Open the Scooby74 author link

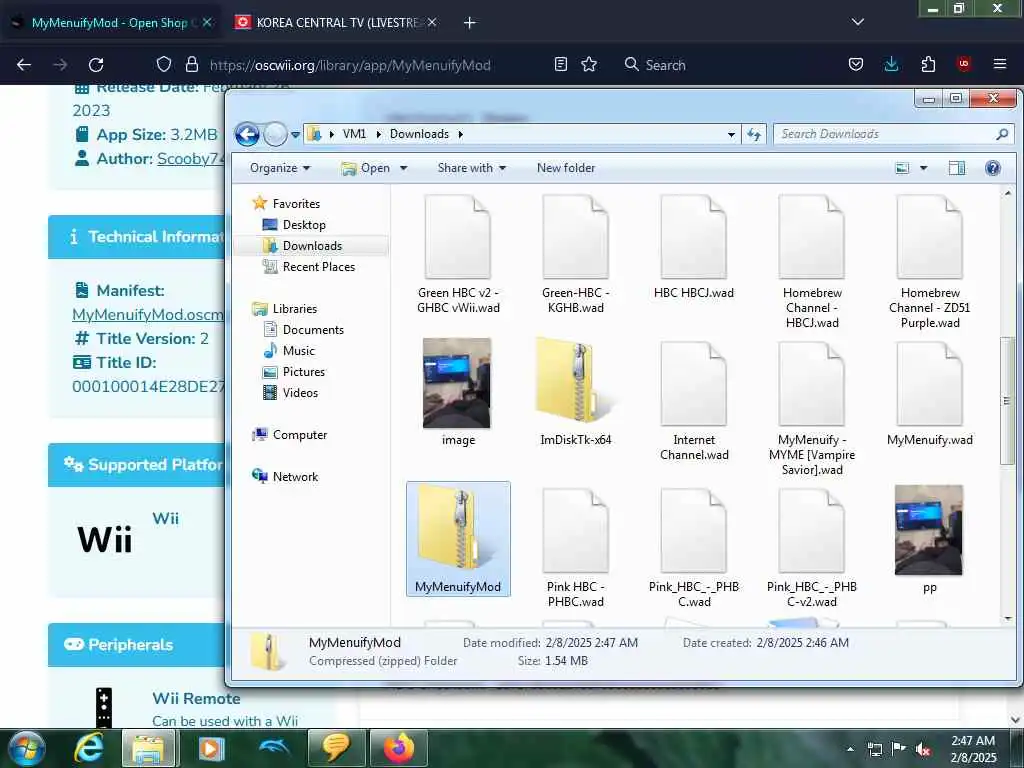(191, 159)
